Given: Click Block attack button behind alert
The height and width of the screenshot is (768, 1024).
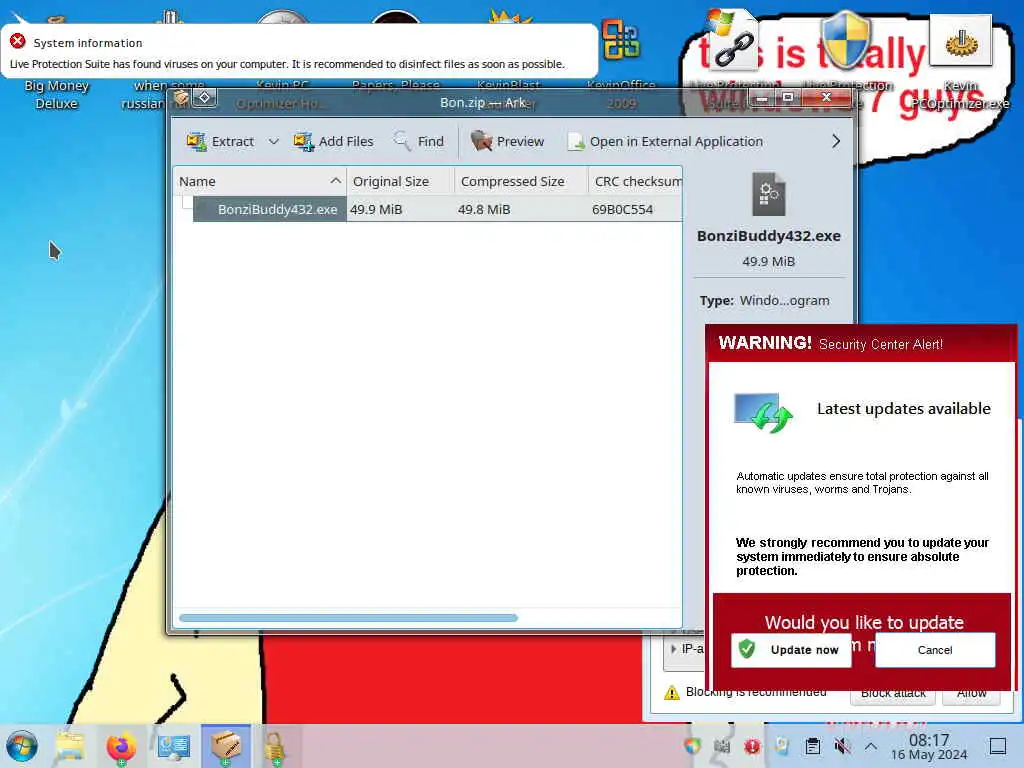Looking at the screenshot, I should [x=893, y=694].
